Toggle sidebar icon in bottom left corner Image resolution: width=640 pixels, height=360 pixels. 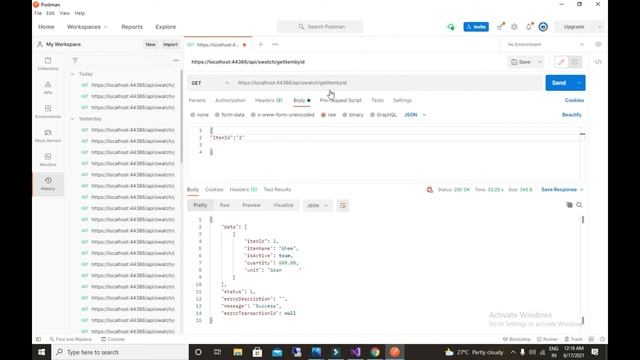pyautogui.click(x=38, y=339)
